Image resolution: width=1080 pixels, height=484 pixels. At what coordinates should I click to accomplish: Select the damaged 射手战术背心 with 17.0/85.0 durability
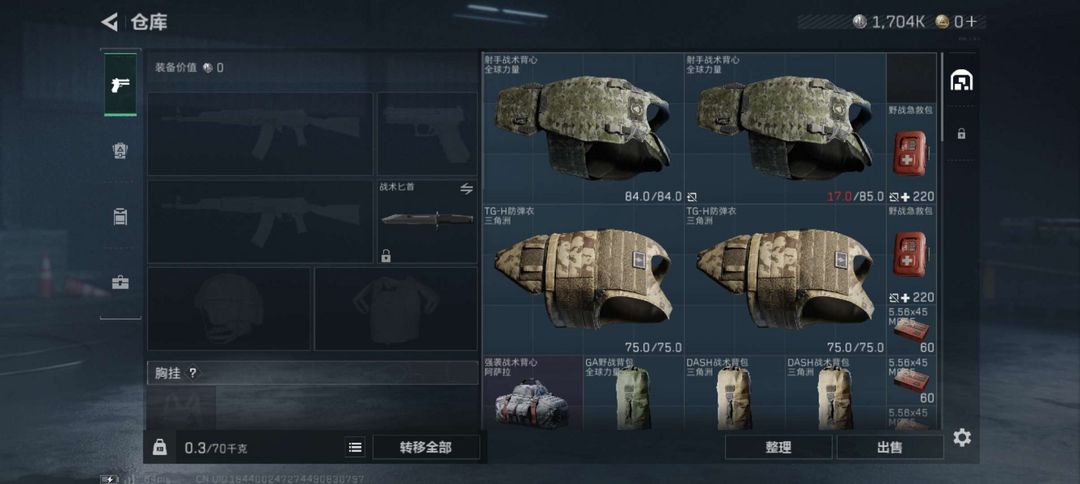[x=785, y=128]
